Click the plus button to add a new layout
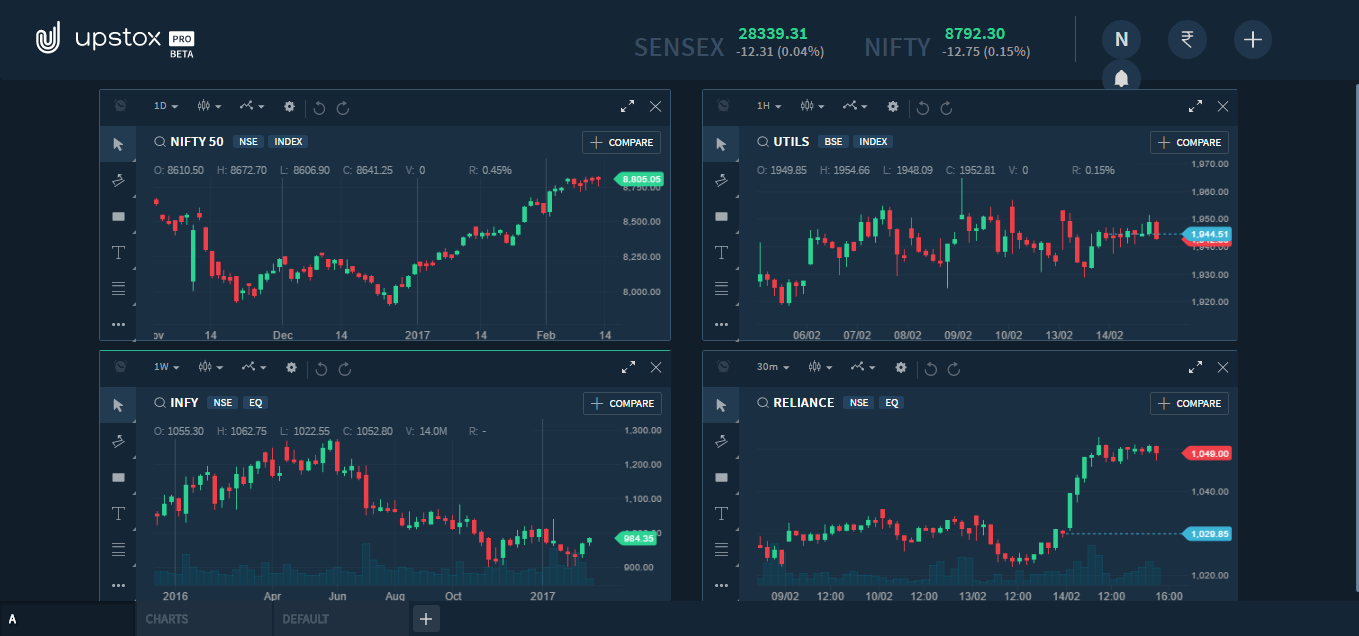The image size is (1359, 636). pos(426,619)
